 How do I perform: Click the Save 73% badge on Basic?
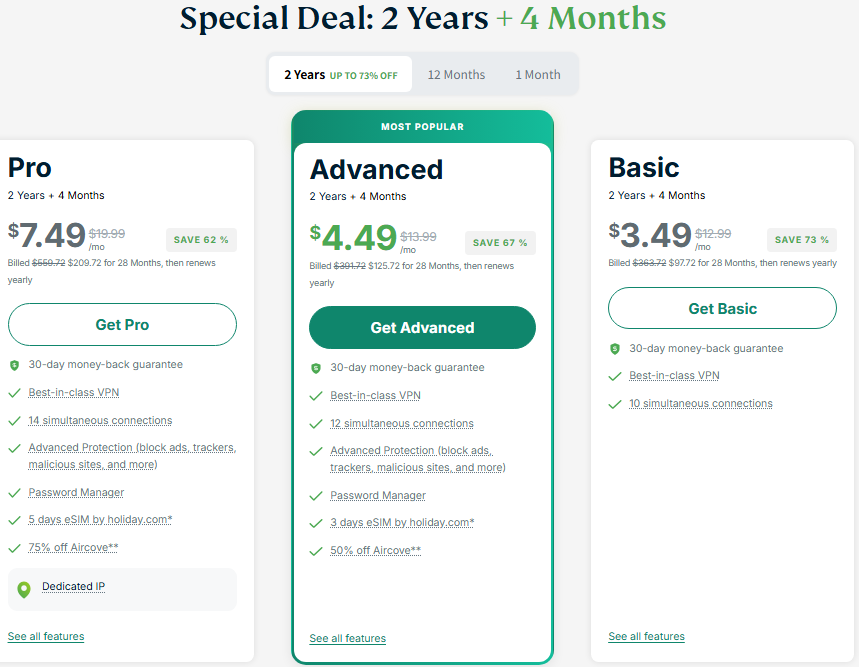click(x=802, y=240)
